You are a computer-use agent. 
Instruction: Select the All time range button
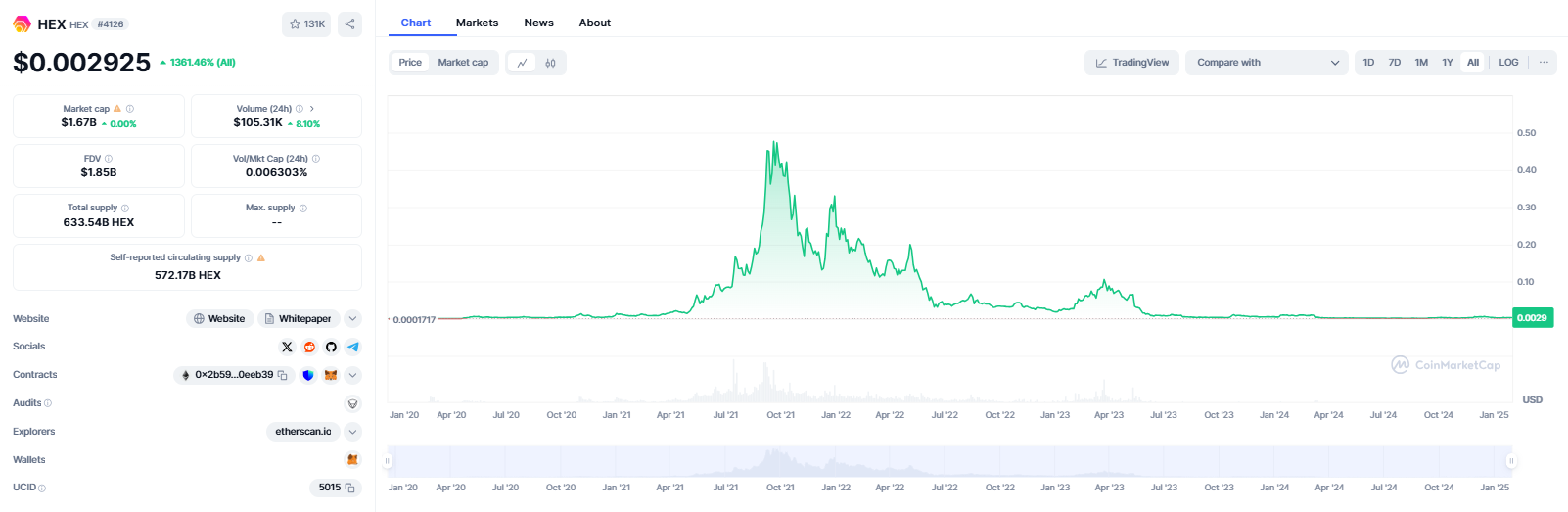[x=1473, y=63]
